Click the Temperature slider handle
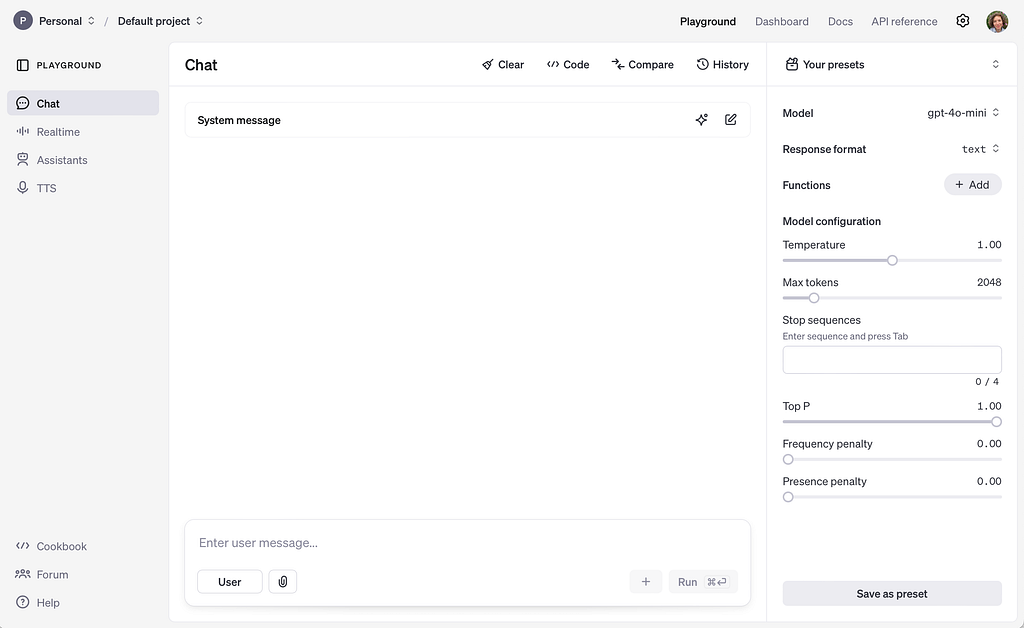1024x628 pixels. [x=892, y=260]
